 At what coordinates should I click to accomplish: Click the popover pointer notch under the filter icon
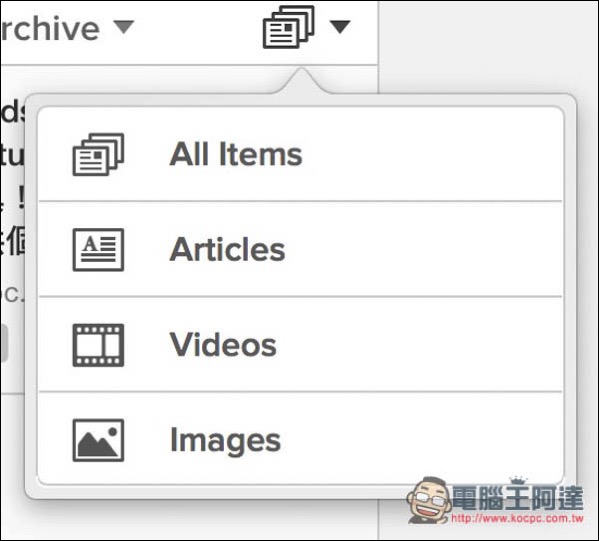pos(302,81)
